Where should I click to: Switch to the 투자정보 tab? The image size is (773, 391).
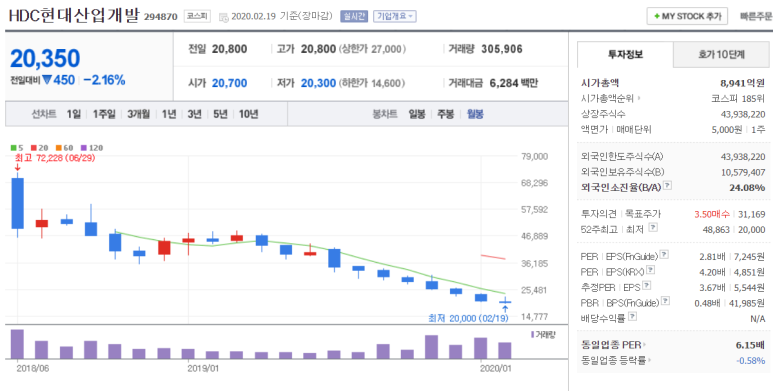click(x=625, y=54)
